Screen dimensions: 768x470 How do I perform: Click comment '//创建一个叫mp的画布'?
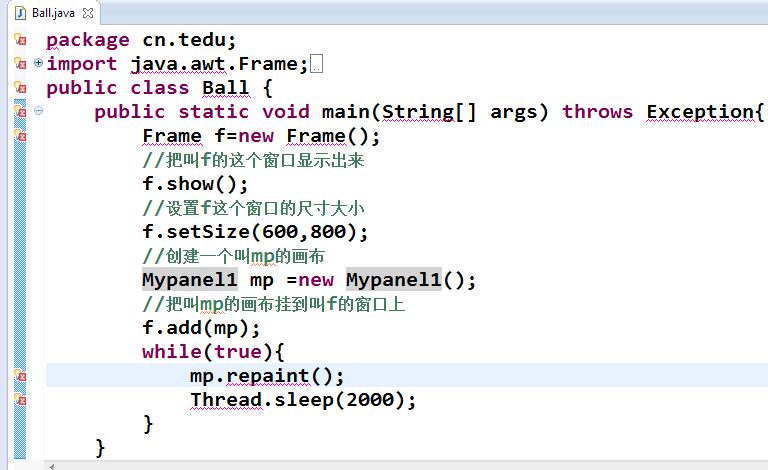233,256
